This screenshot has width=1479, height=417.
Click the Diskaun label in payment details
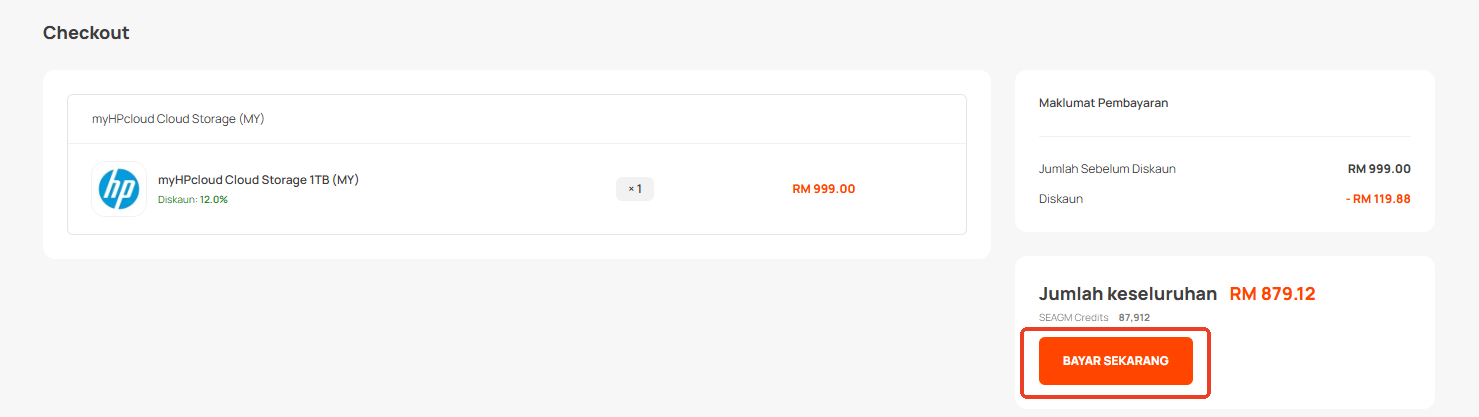click(x=1061, y=199)
